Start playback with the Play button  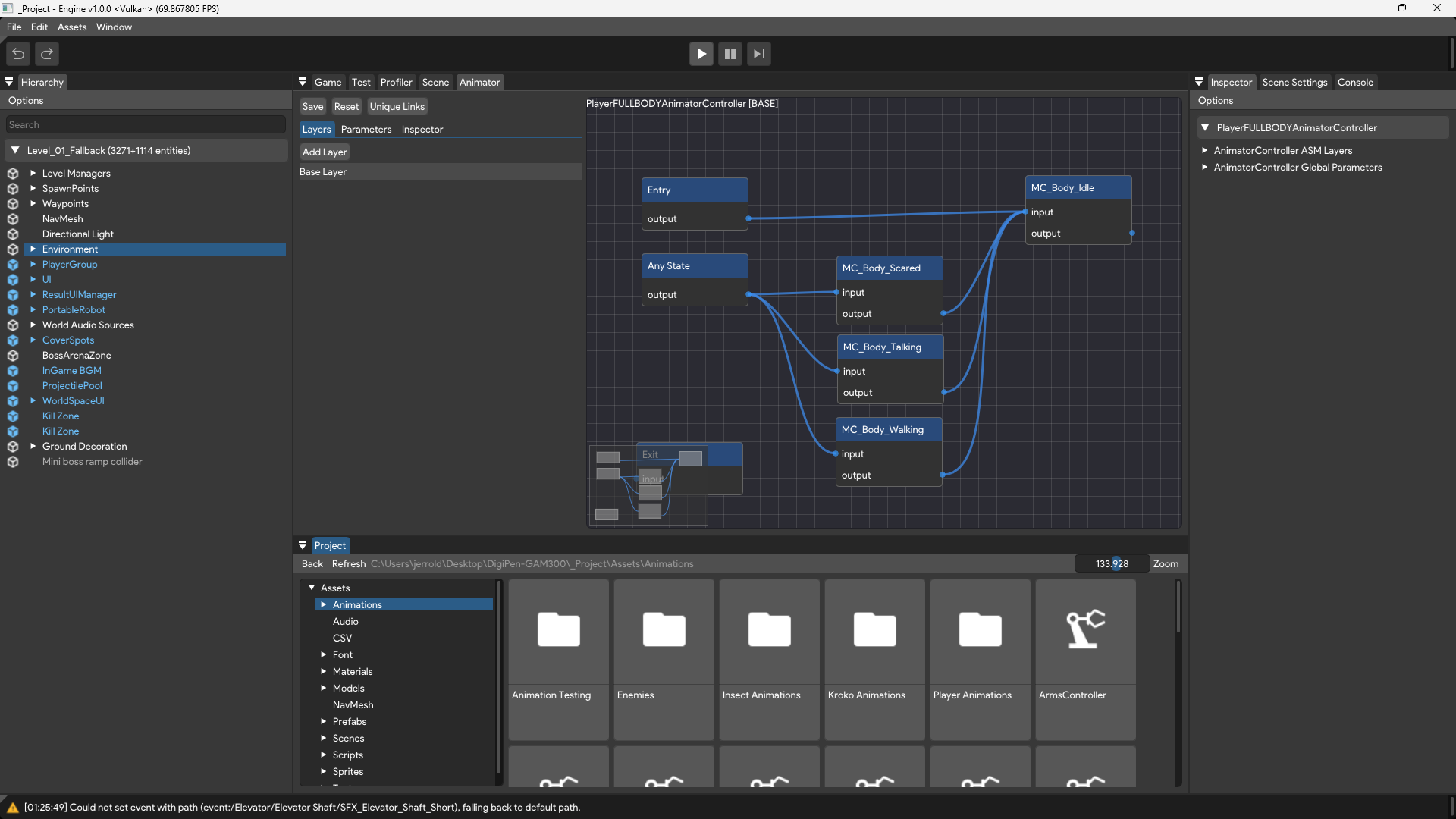(x=701, y=54)
